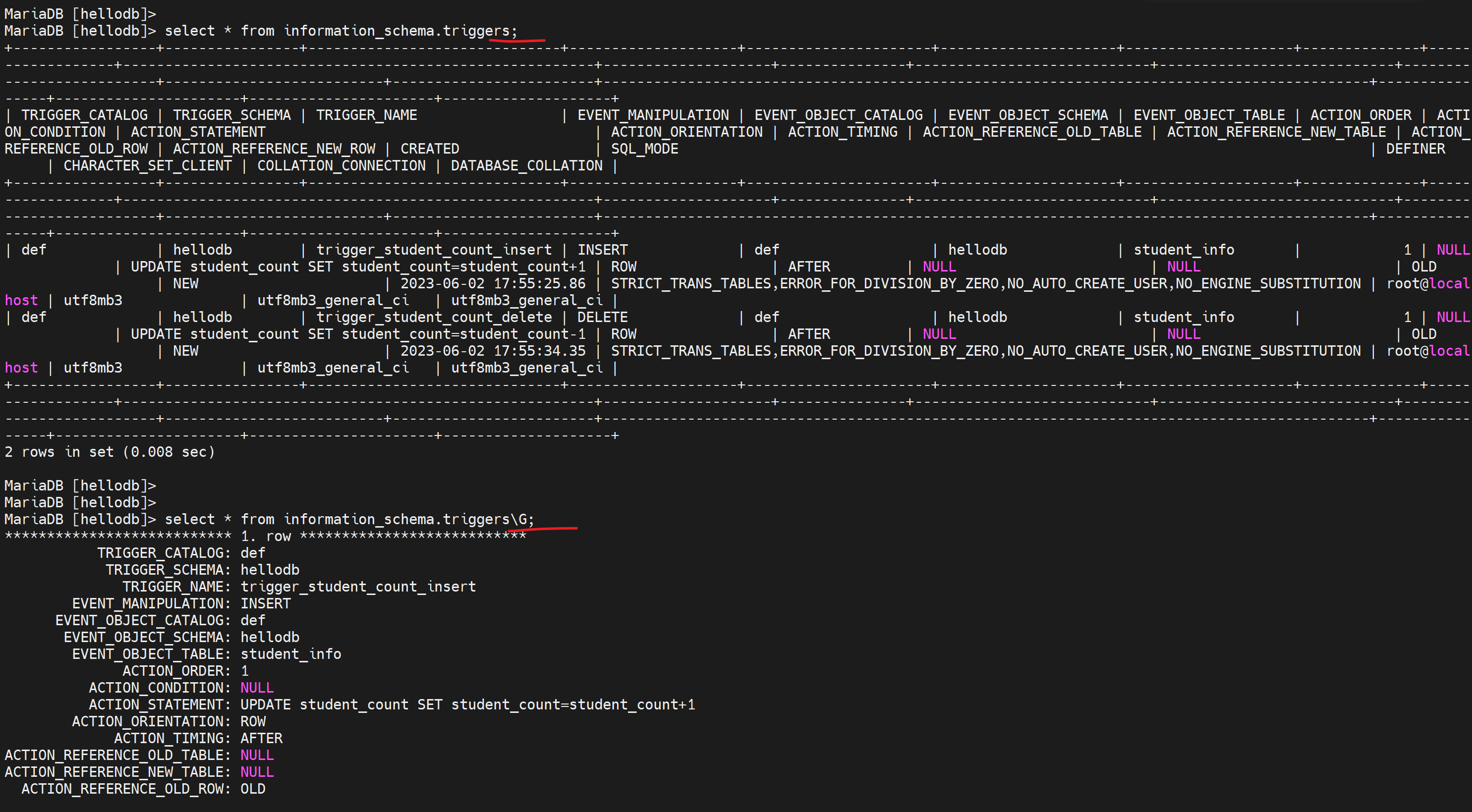Click the CHARACTER_SET_CLIENT column header

pyautogui.click(x=147, y=165)
